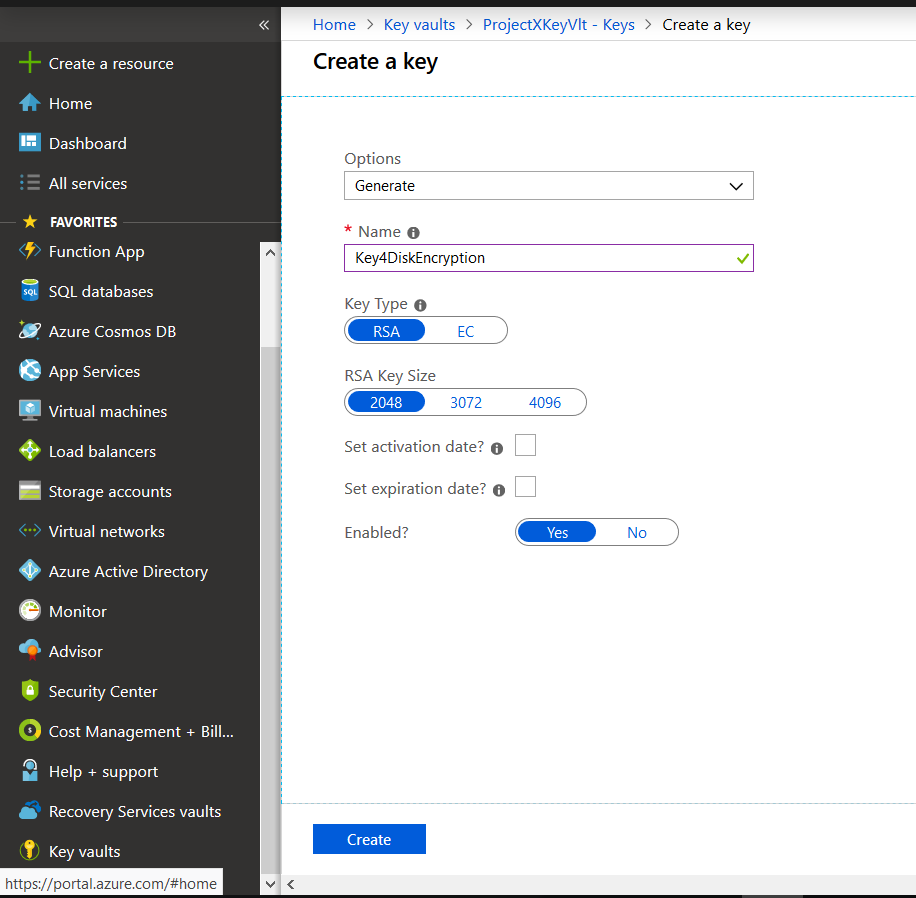Open the Options Generate dropdown

click(x=549, y=185)
